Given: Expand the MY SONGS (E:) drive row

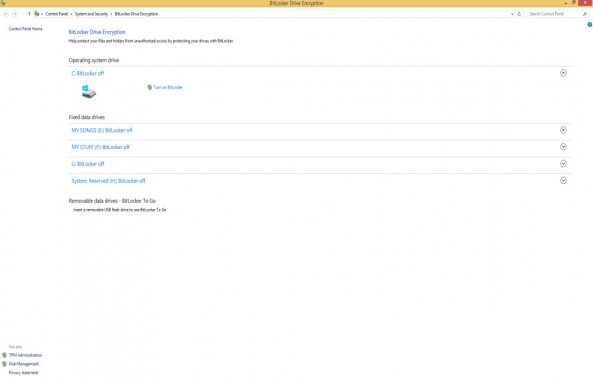Looking at the screenshot, I should (x=563, y=130).
